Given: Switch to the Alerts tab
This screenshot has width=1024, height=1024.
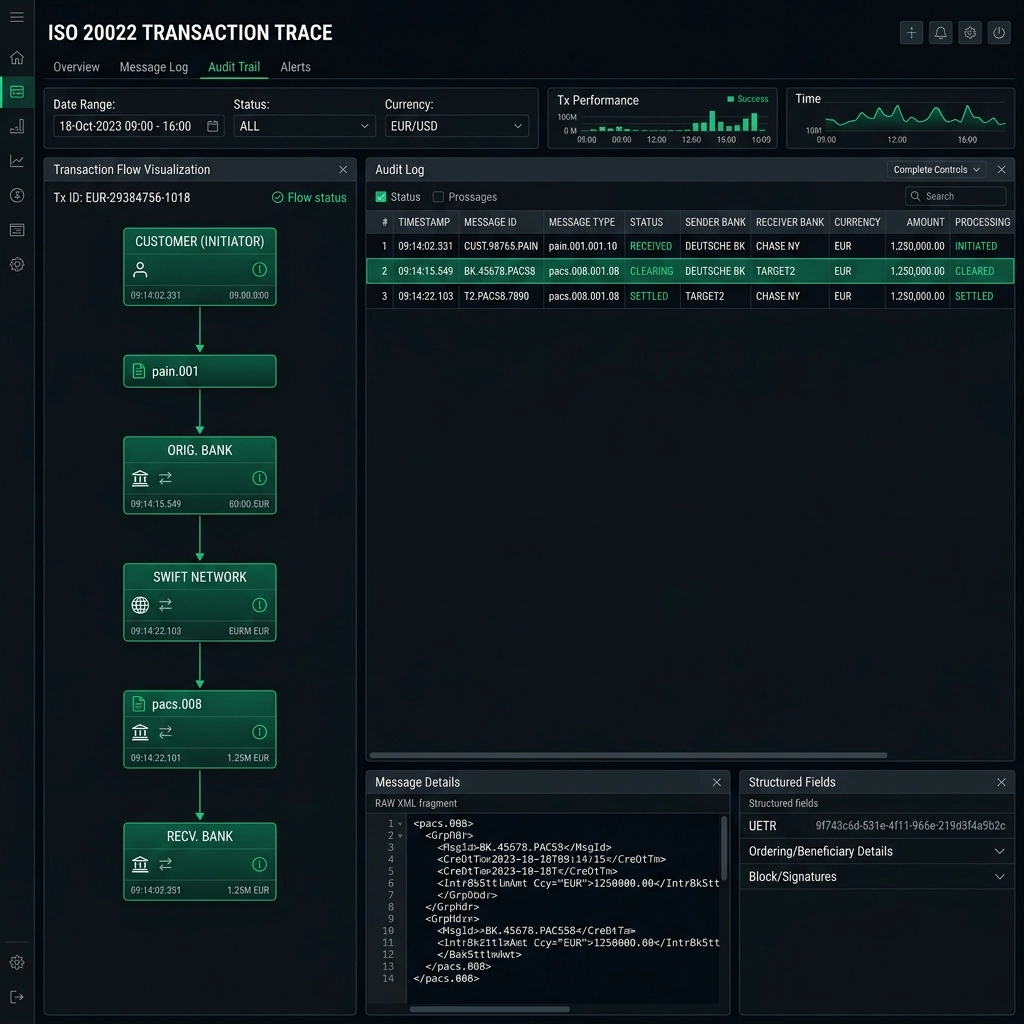Looking at the screenshot, I should (295, 67).
